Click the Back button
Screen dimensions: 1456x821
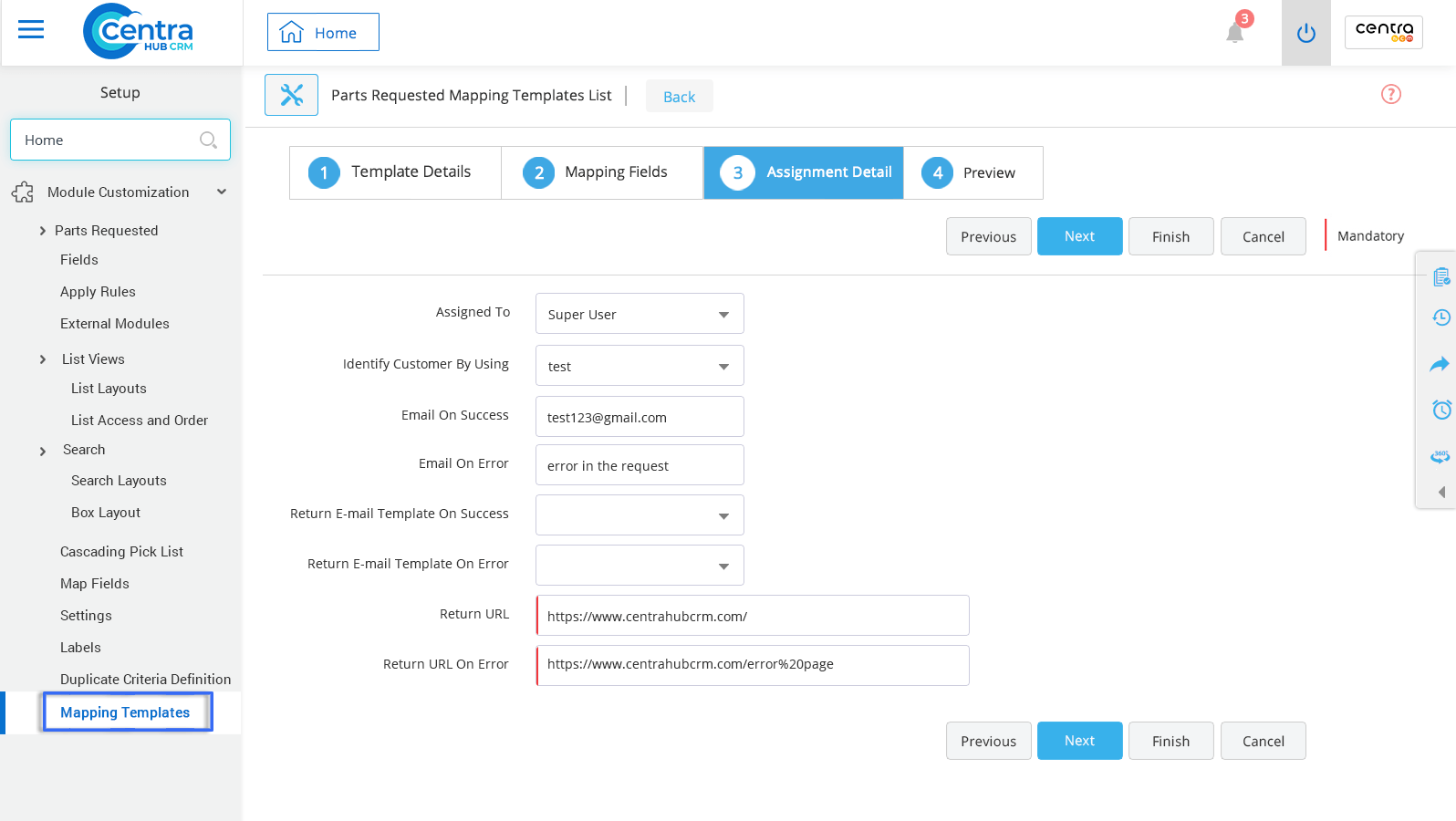point(680,97)
